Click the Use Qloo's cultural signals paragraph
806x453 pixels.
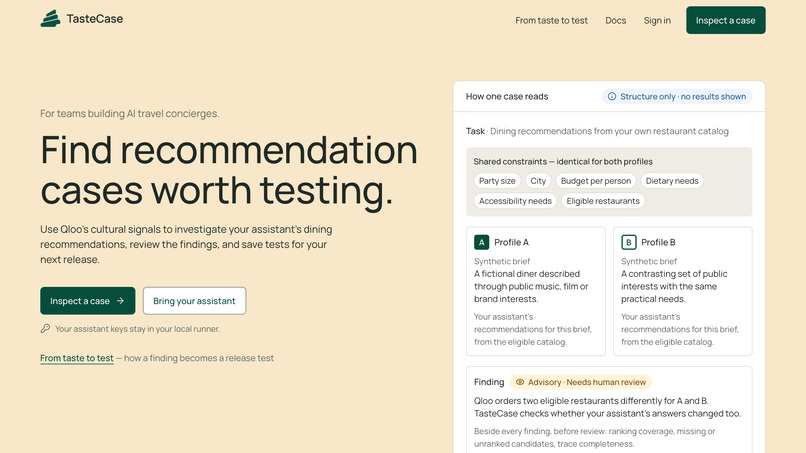186,244
